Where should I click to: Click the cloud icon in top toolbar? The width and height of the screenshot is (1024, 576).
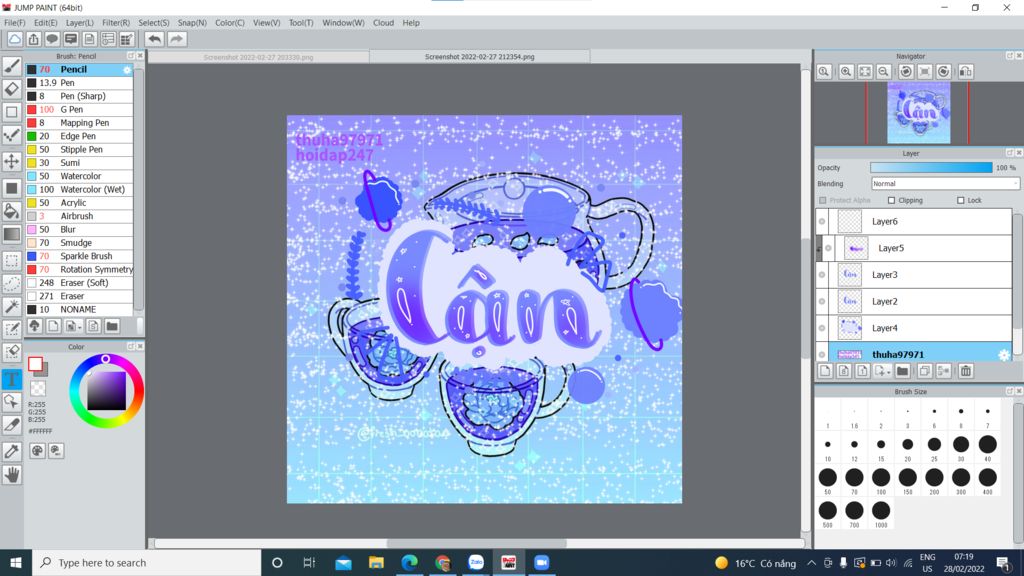14,39
